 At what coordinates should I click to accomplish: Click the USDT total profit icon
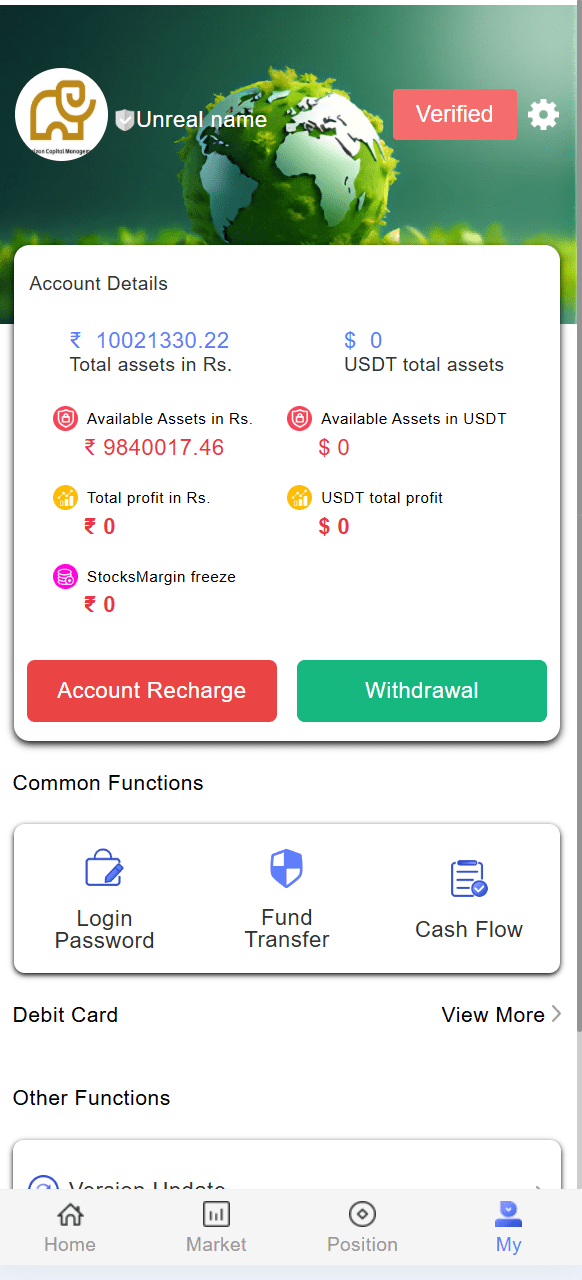(299, 497)
